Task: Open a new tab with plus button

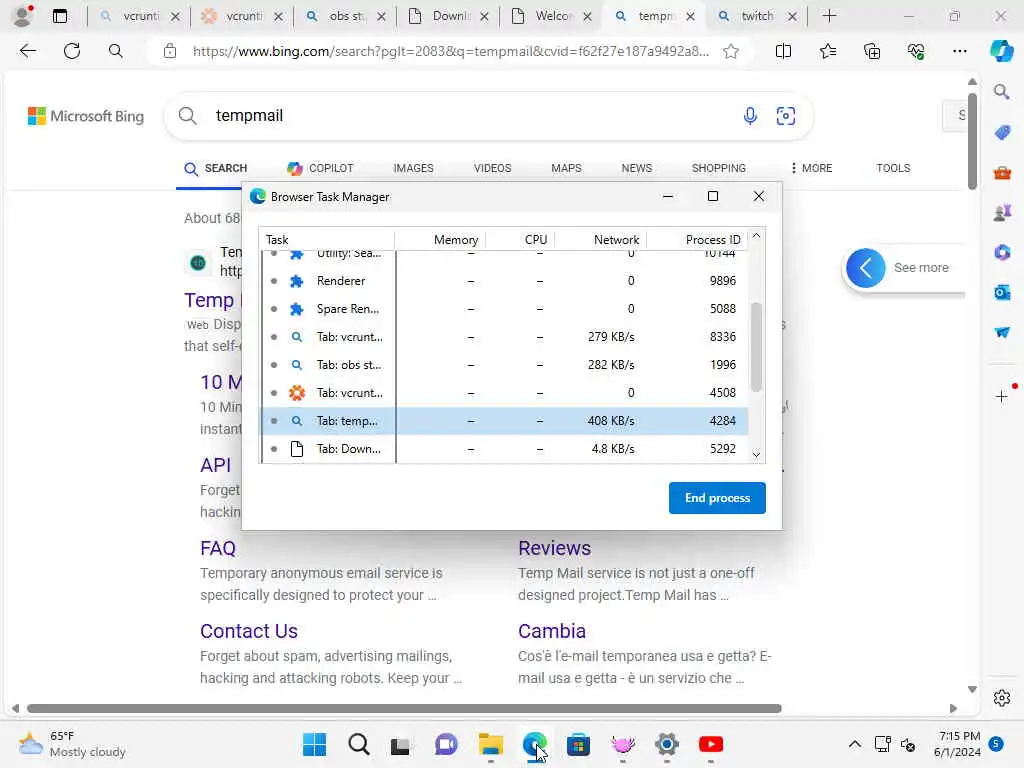Action: pos(829,16)
